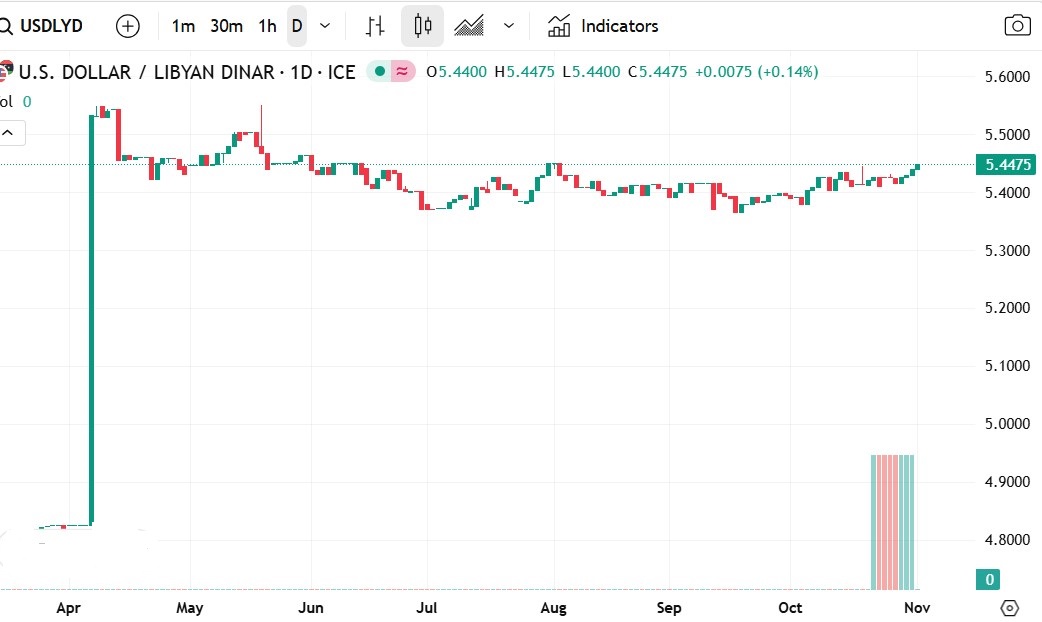This screenshot has width=1042, height=622.
Task: Toggle the green market status dot indicator
Action: click(378, 71)
